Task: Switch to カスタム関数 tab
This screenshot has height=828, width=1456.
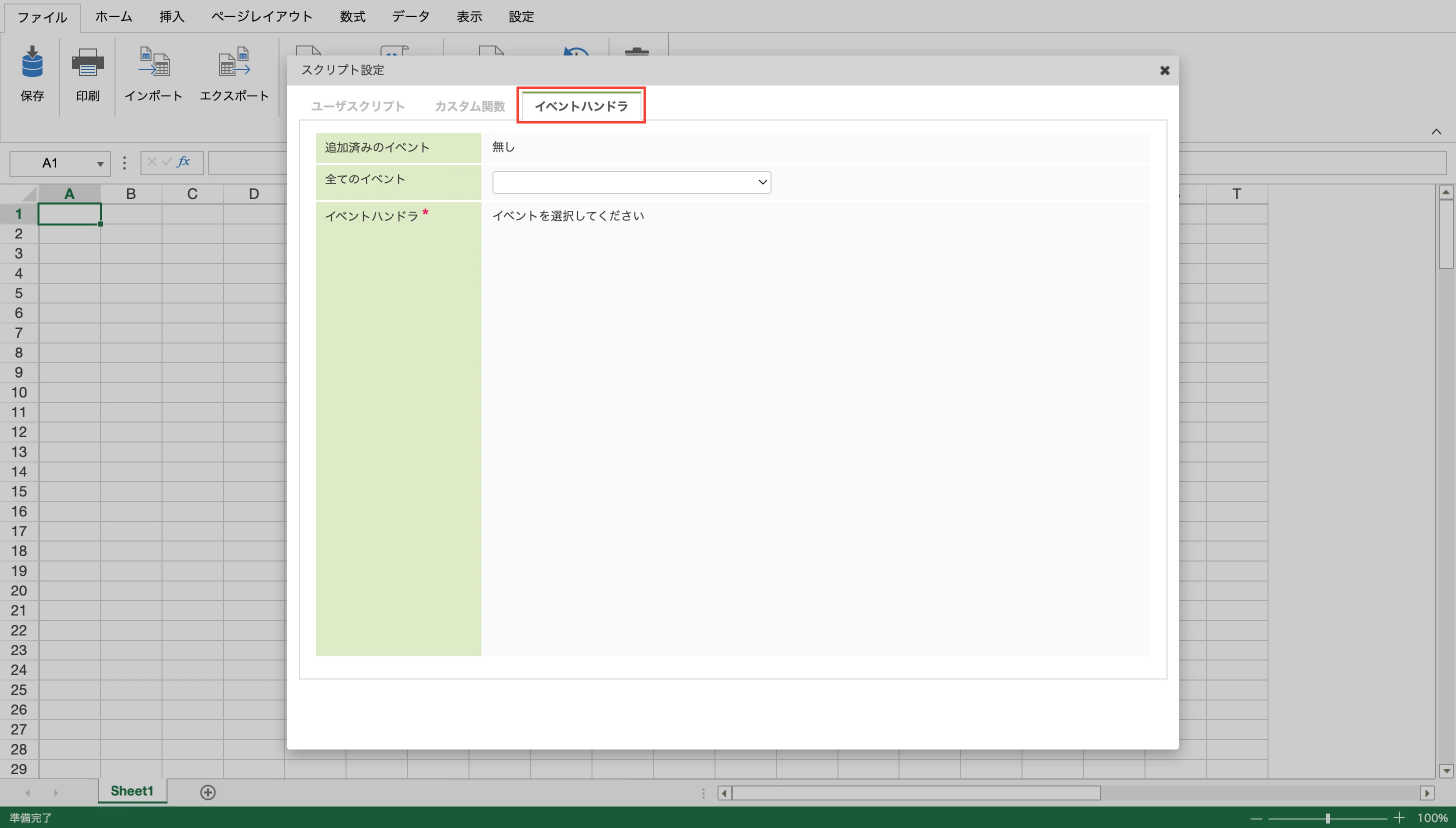Action: [x=469, y=106]
